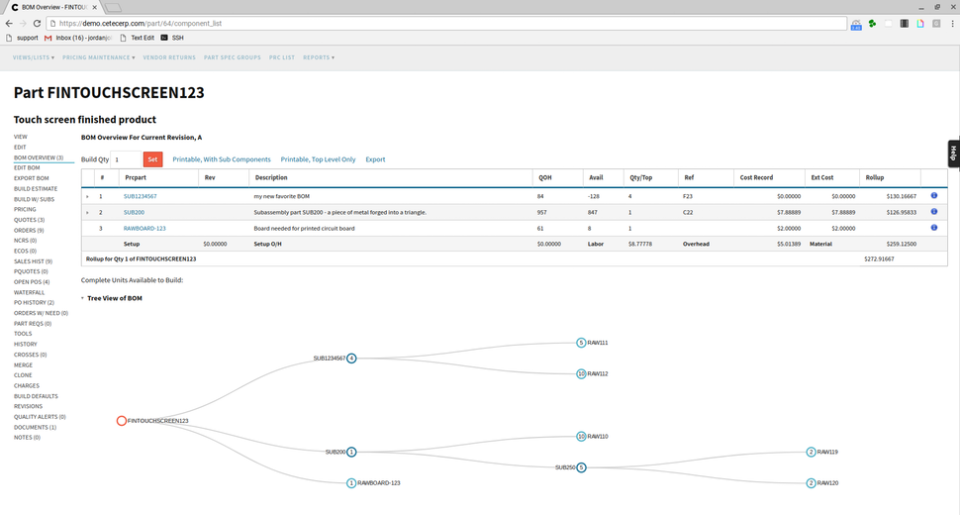Viewport: 960px width, 515px height.
Task: Open Part Spec Groups in top navigation
Action: coord(232,58)
